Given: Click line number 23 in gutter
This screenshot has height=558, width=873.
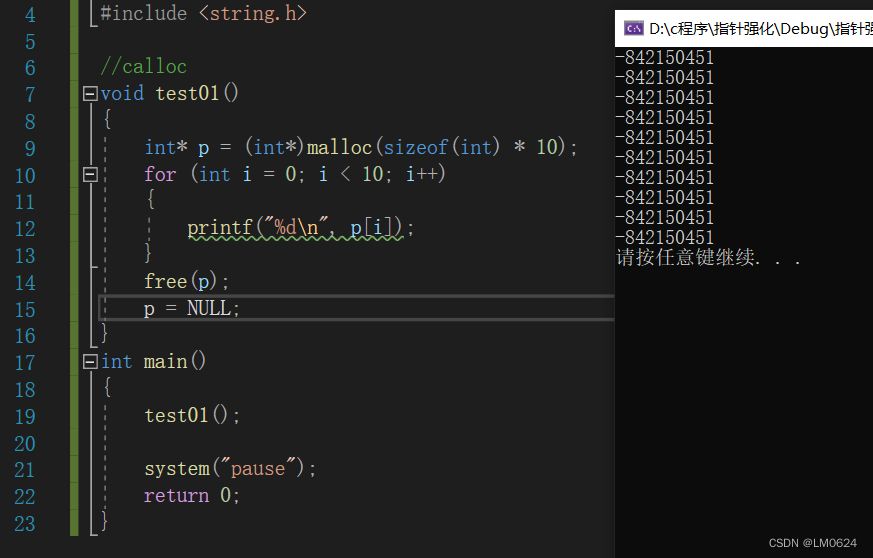Looking at the screenshot, I should click(x=25, y=524).
